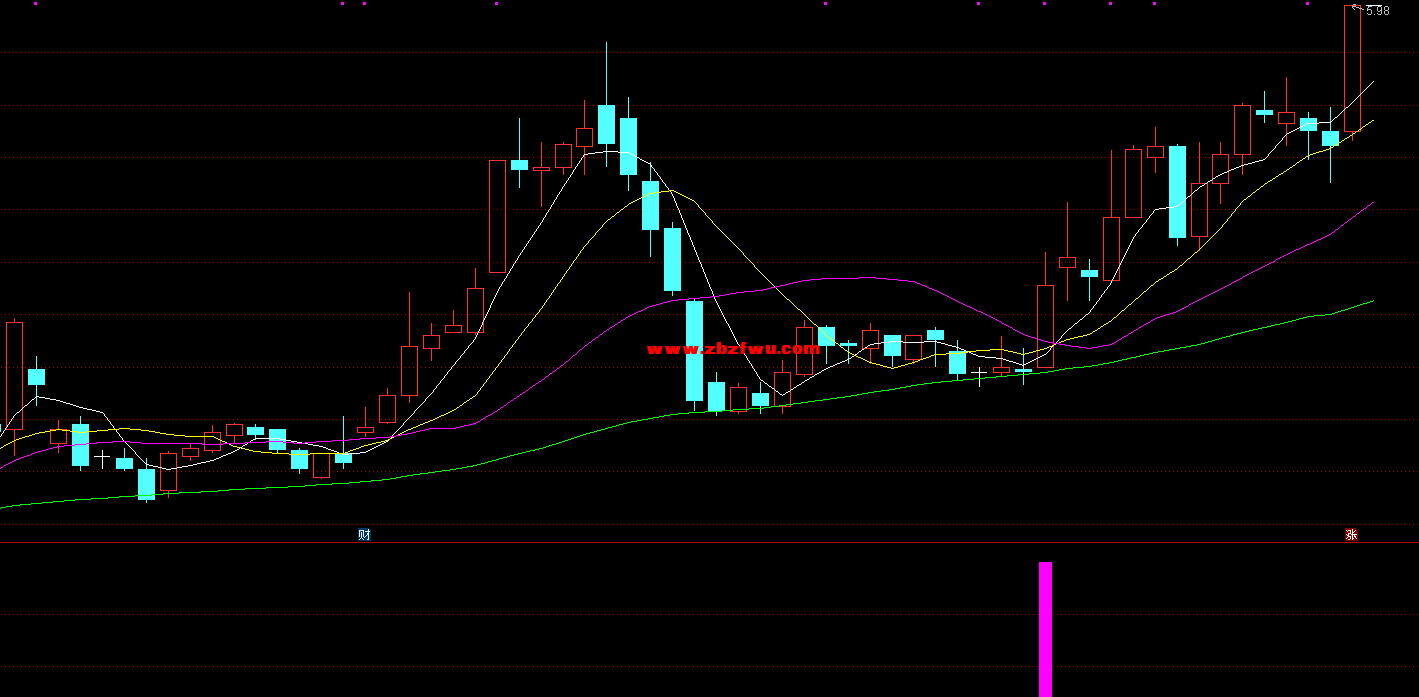1419x697 pixels.
Task: Click the white doji cross near the left side
Action: pyautogui.click(x=102, y=457)
